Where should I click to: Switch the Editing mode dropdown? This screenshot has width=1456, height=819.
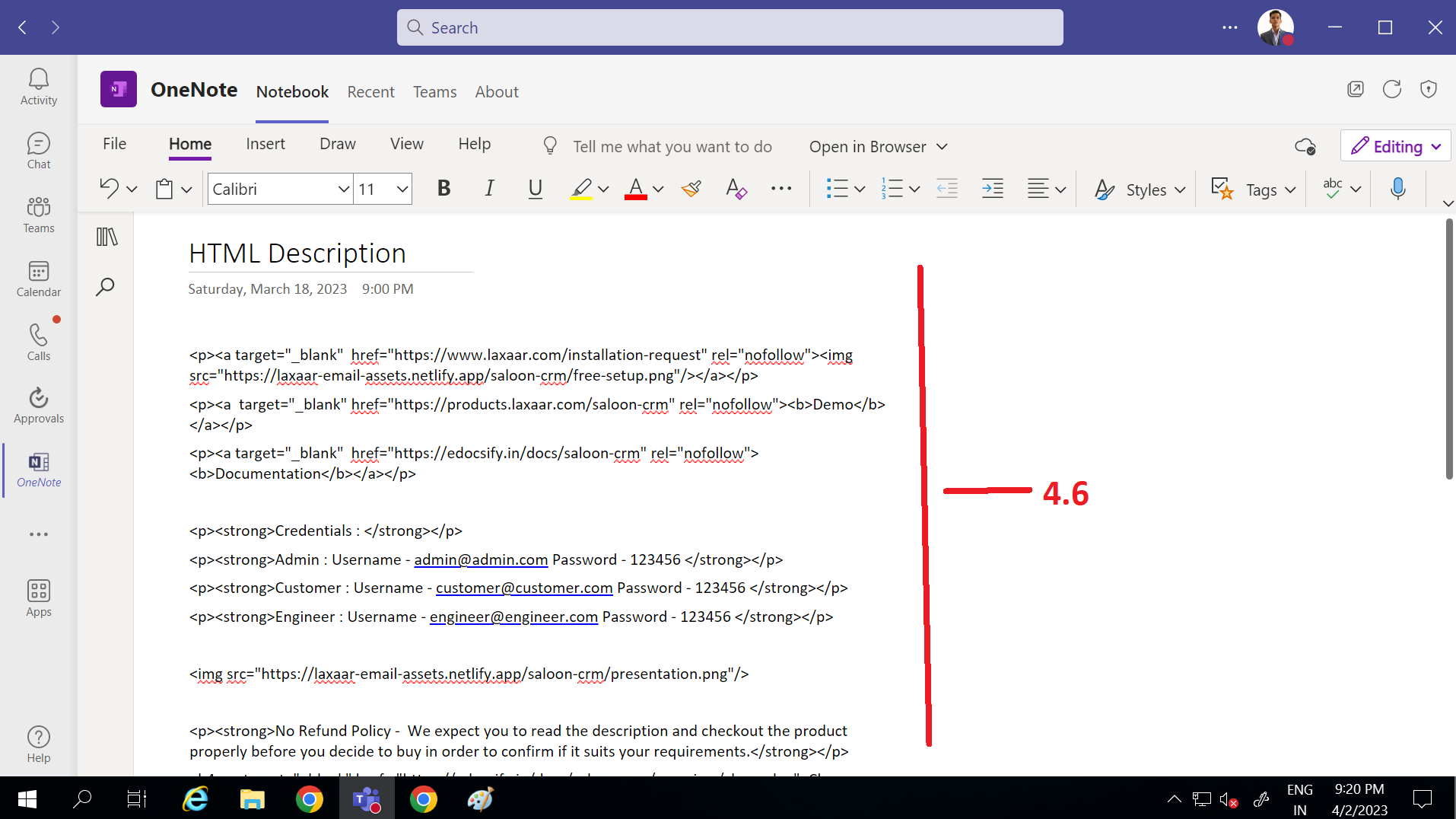(1396, 146)
